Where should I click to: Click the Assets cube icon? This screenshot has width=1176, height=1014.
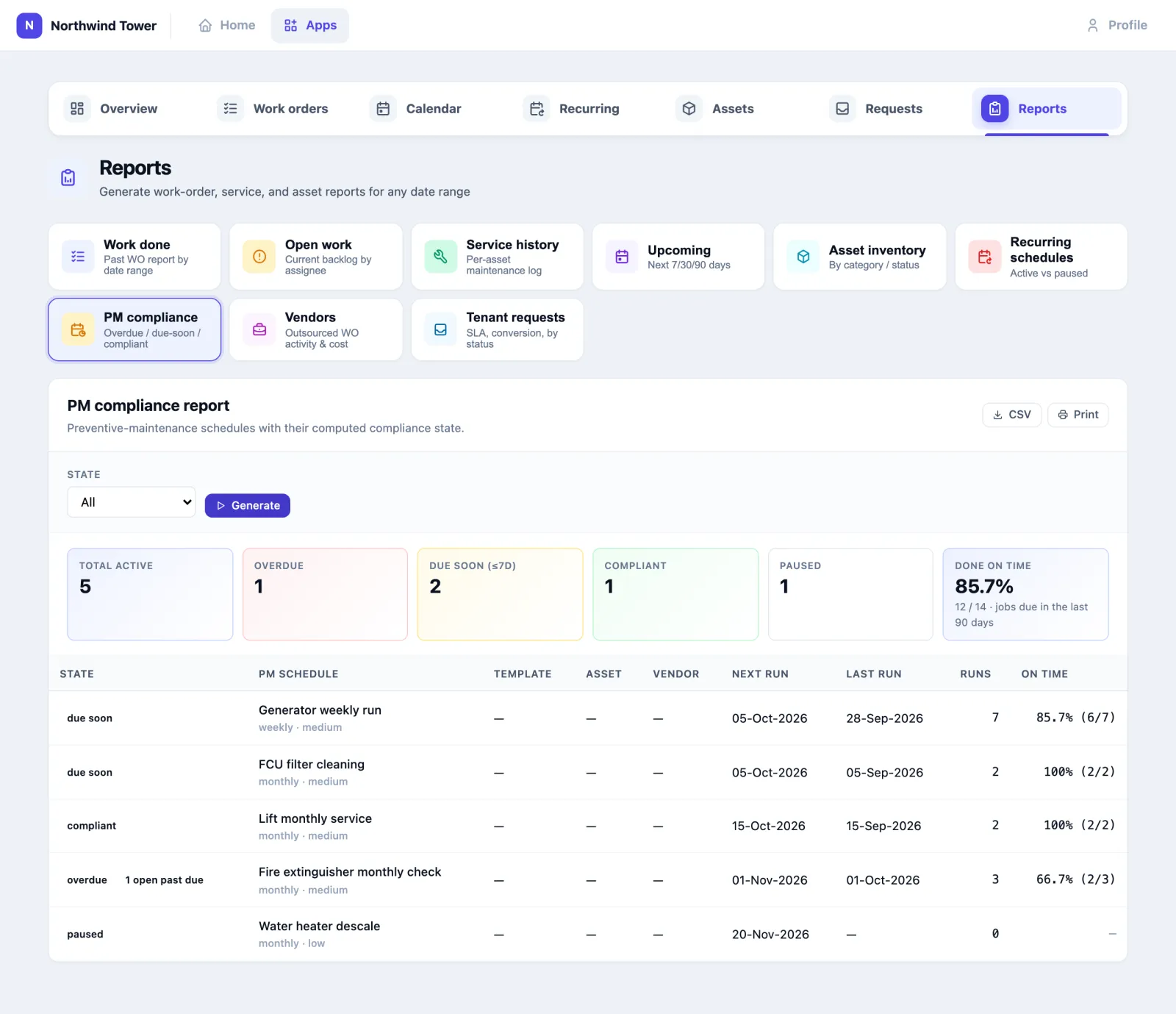[689, 109]
